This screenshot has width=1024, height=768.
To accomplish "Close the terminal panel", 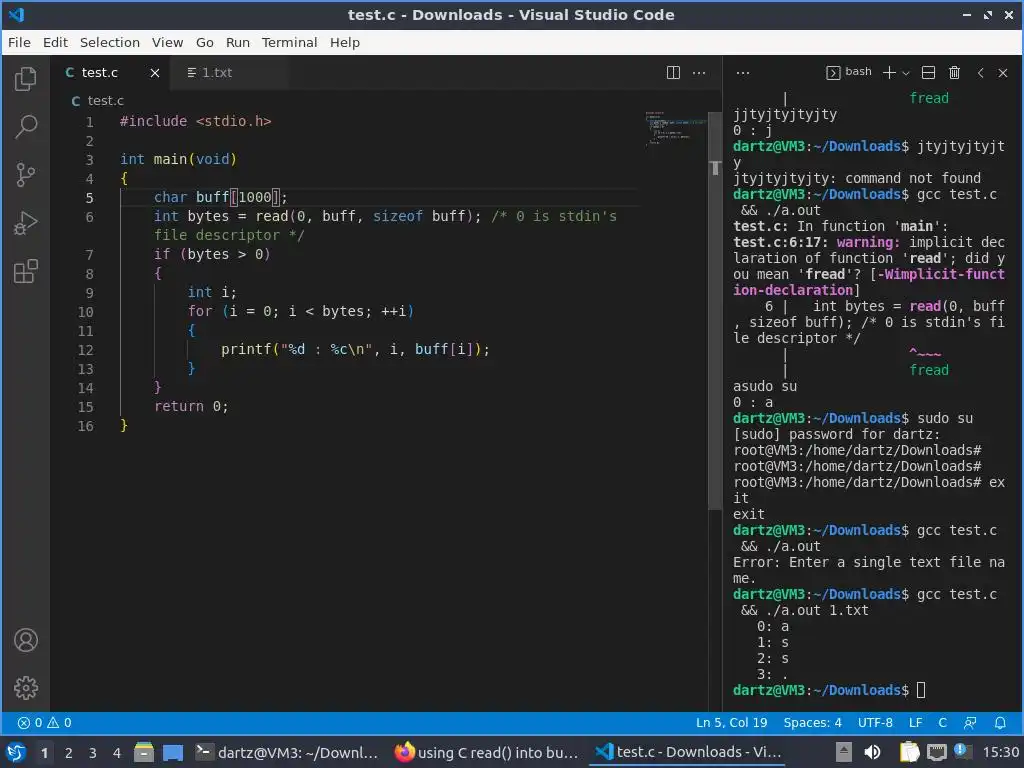I will 1003,72.
